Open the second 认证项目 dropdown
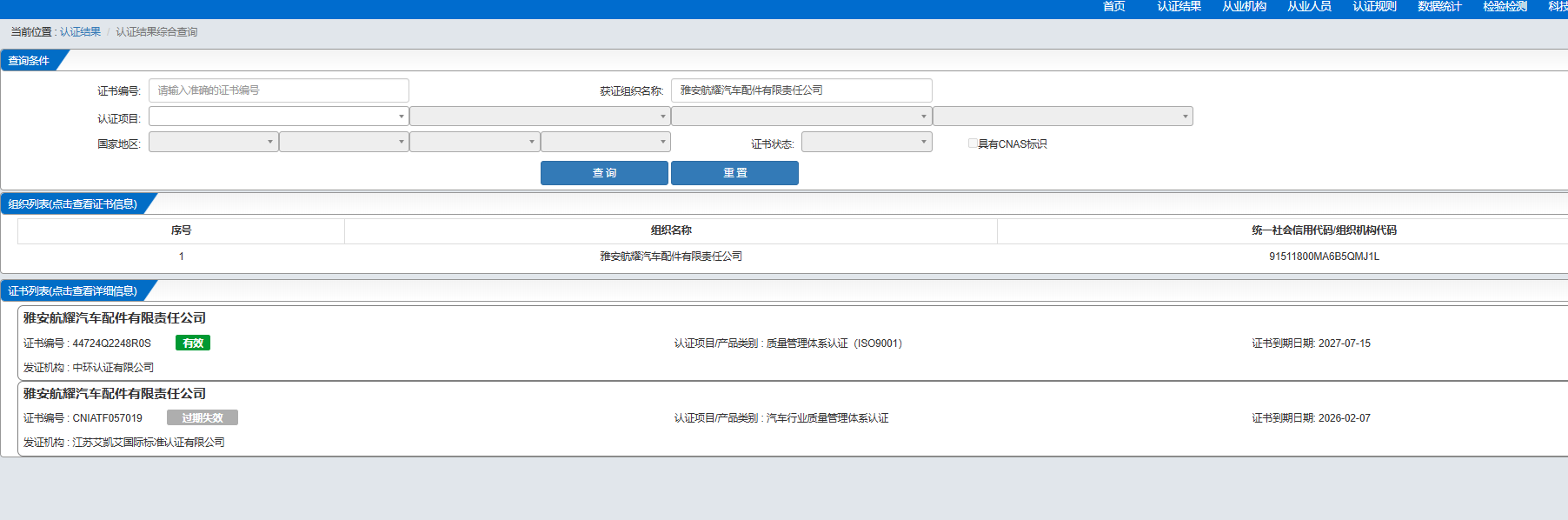Screen dimensions: 1568x520 click(540, 117)
